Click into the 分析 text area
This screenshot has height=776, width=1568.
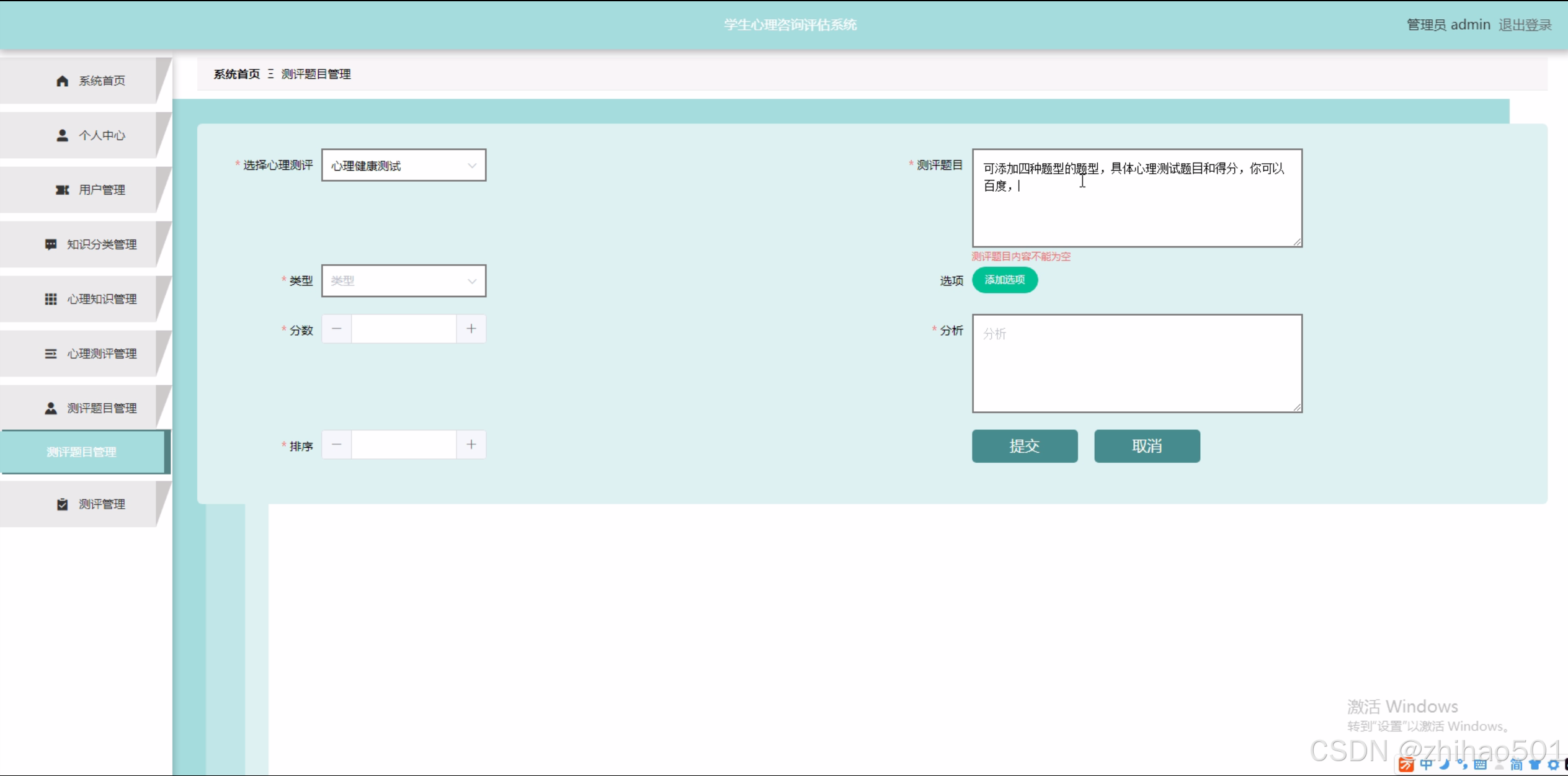click(x=1136, y=363)
